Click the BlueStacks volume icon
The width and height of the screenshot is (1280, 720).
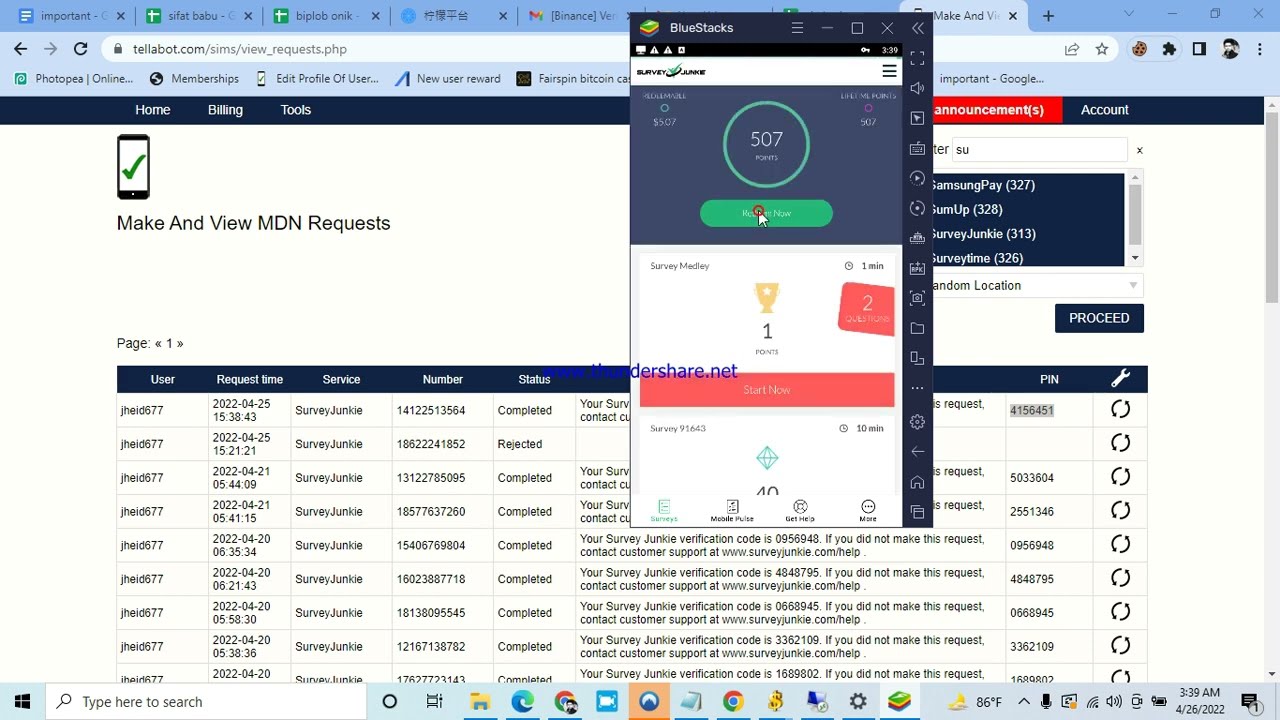point(917,89)
